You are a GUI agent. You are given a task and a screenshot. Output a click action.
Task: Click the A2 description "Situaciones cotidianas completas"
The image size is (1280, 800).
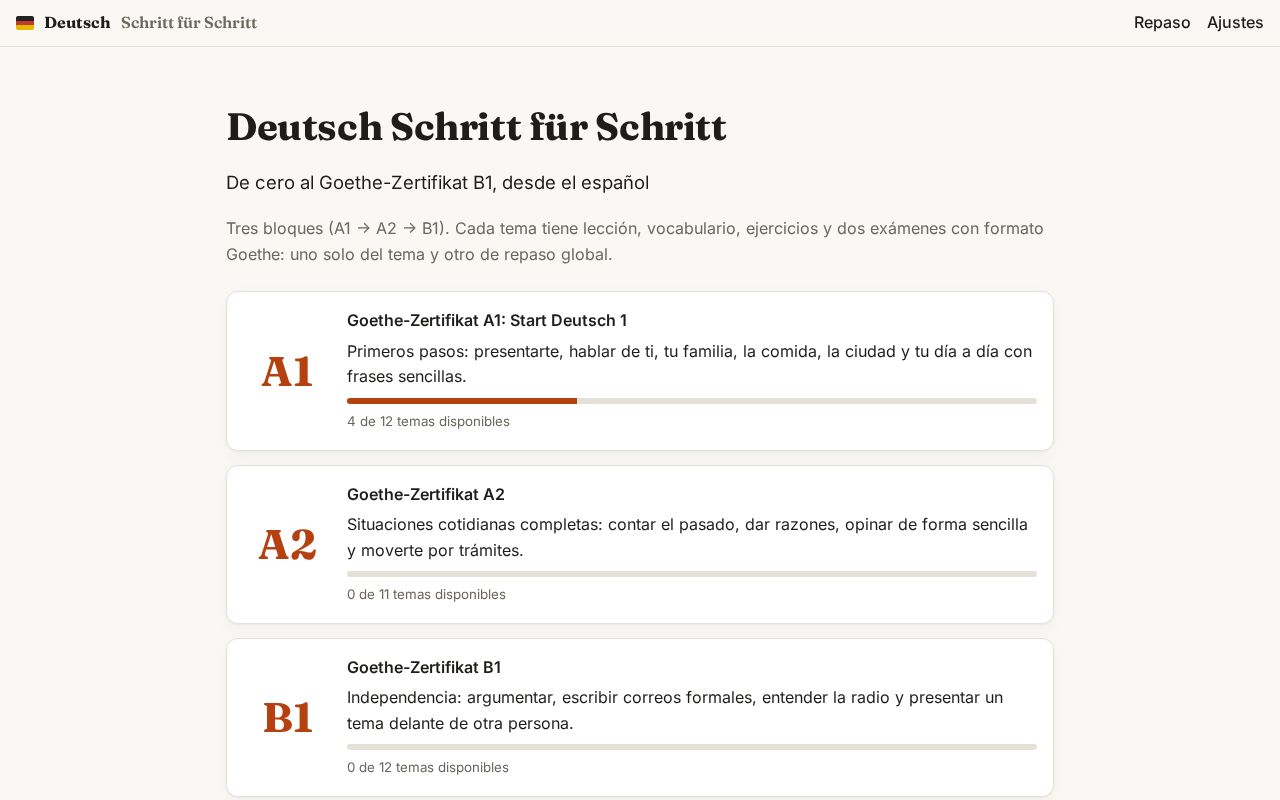tap(690, 537)
